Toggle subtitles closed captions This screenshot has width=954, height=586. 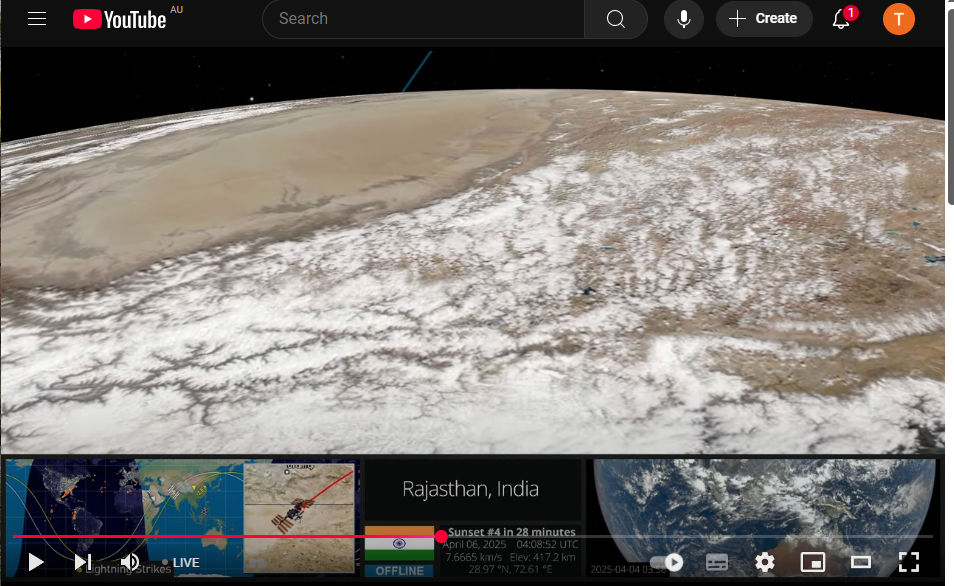717,562
